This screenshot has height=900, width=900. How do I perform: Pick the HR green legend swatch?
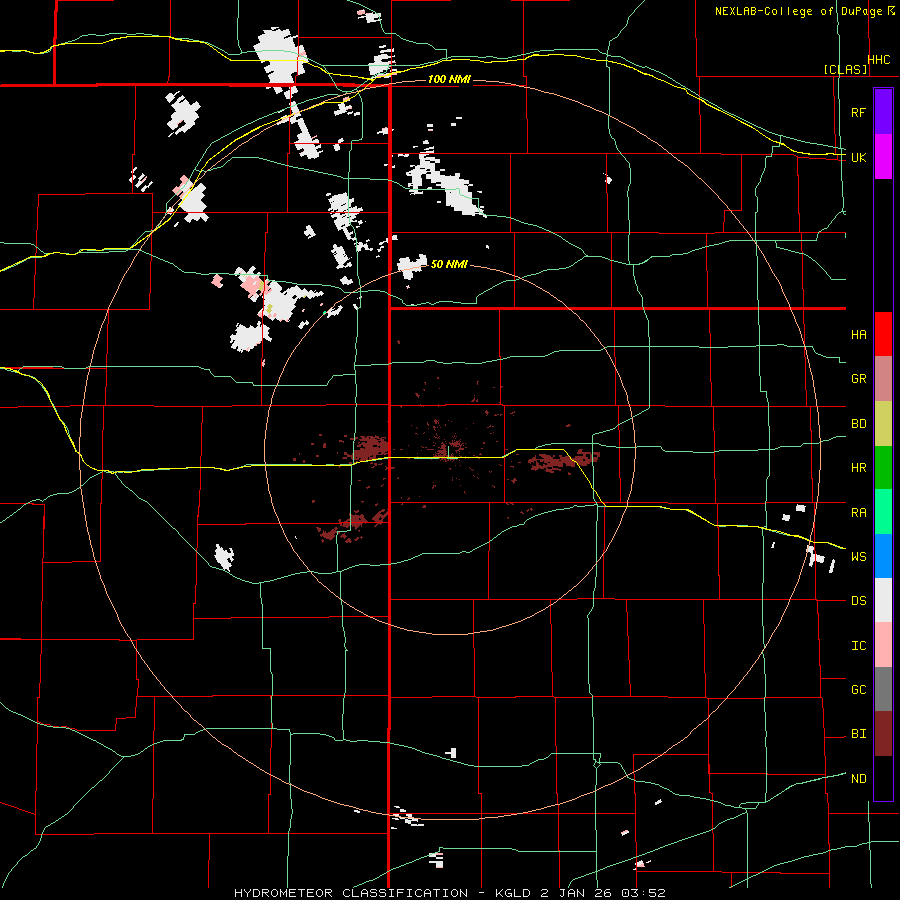point(883,468)
